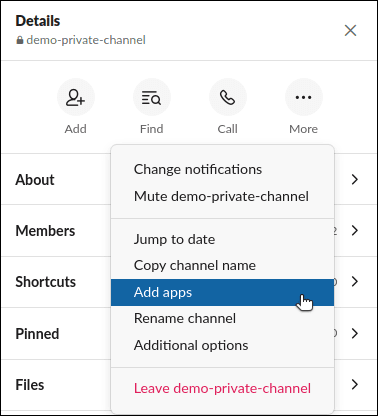Image resolution: width=378 pixels, height=416 pixels.
Task: Click the demo-private-channel name in header
Action: pyautogui.click(x=86, y=40)
